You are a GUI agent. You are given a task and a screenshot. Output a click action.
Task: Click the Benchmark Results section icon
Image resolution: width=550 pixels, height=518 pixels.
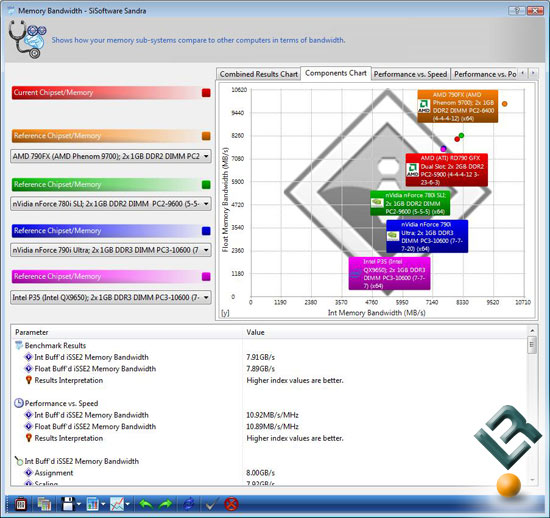(19, 345)
